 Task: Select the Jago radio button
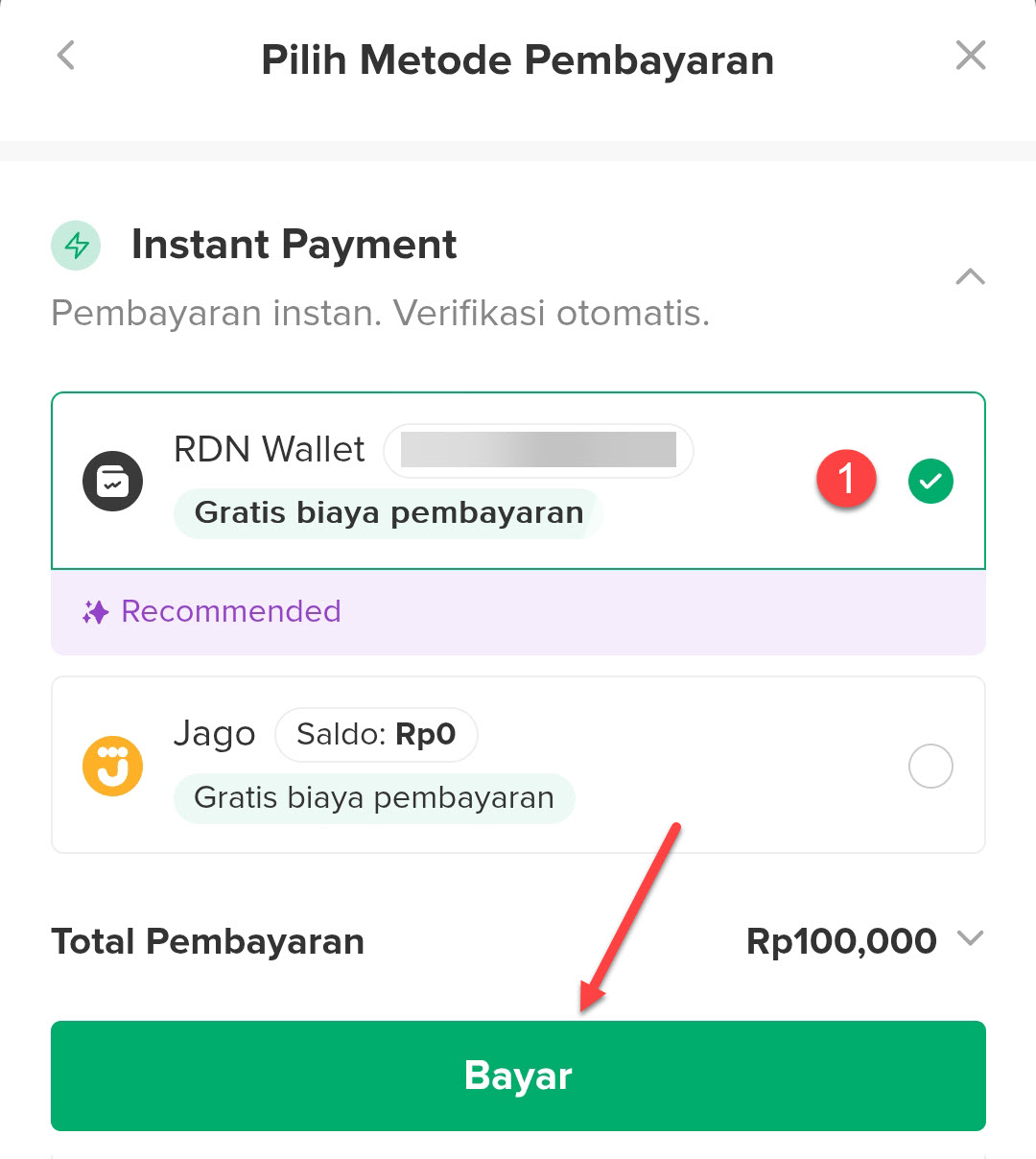coord(930,767)
